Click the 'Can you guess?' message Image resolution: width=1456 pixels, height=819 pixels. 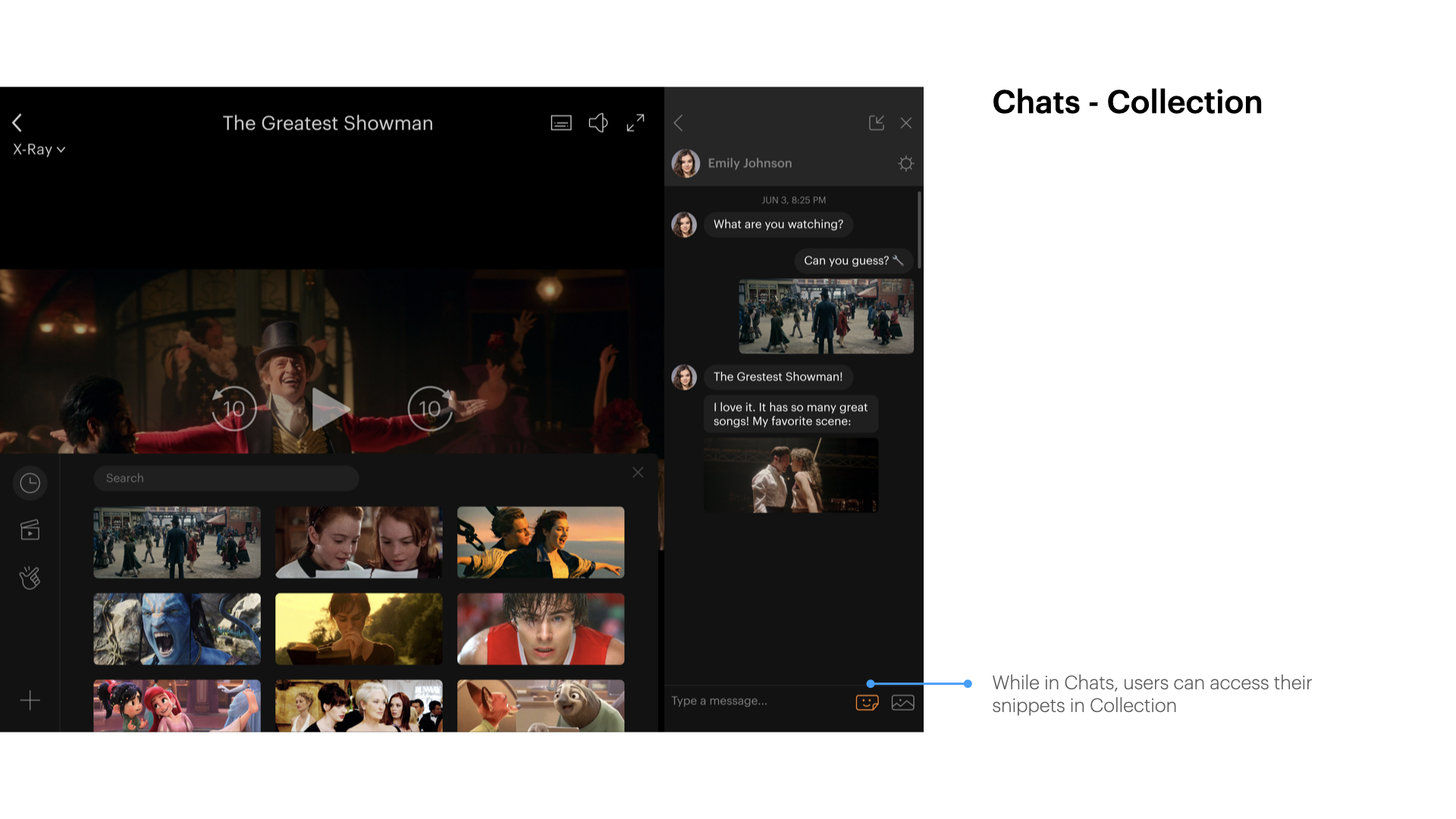pyautogui.click(x=854, y=260)
